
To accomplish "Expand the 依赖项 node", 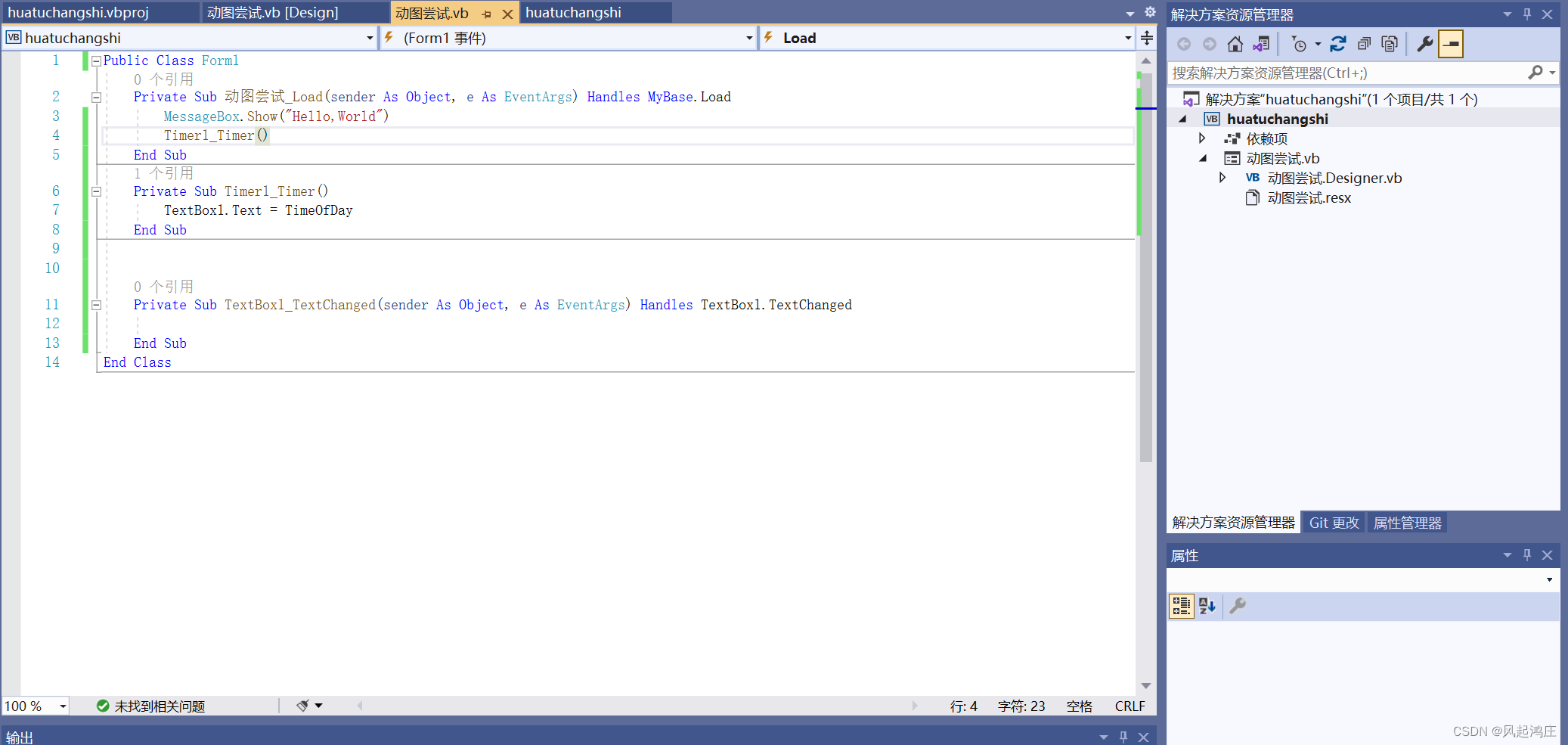I will click(x=1203, y=138).
